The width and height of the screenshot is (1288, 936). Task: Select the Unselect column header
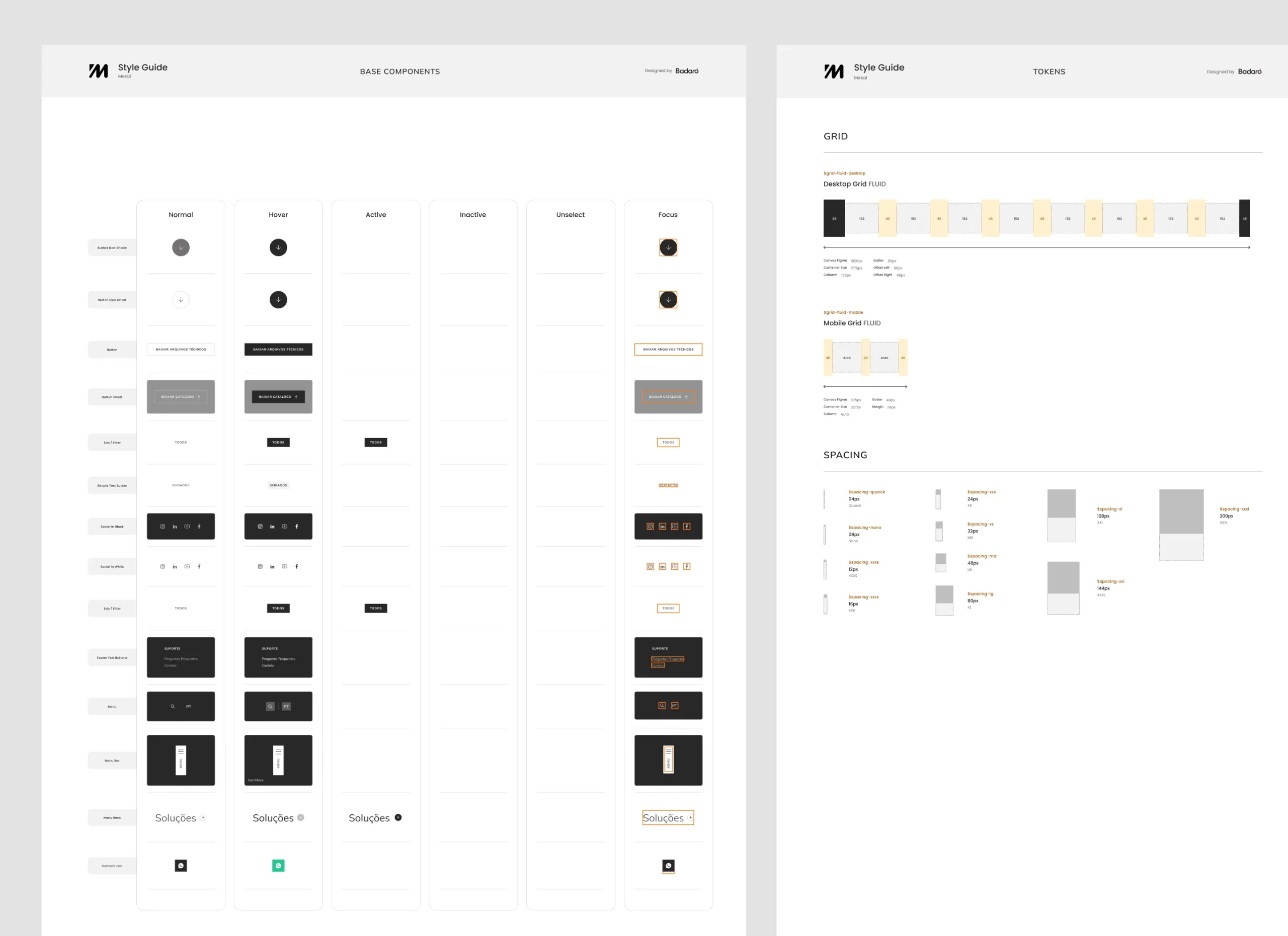570,215
